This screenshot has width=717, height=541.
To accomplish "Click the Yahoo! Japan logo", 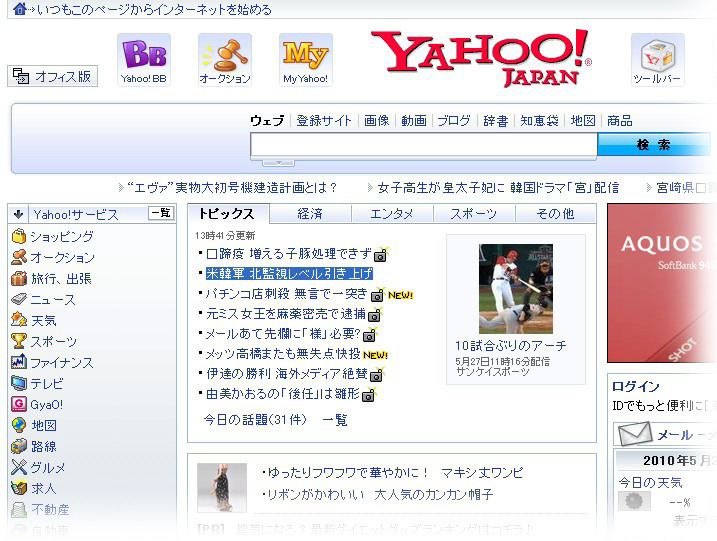I will tap(481, 58).
